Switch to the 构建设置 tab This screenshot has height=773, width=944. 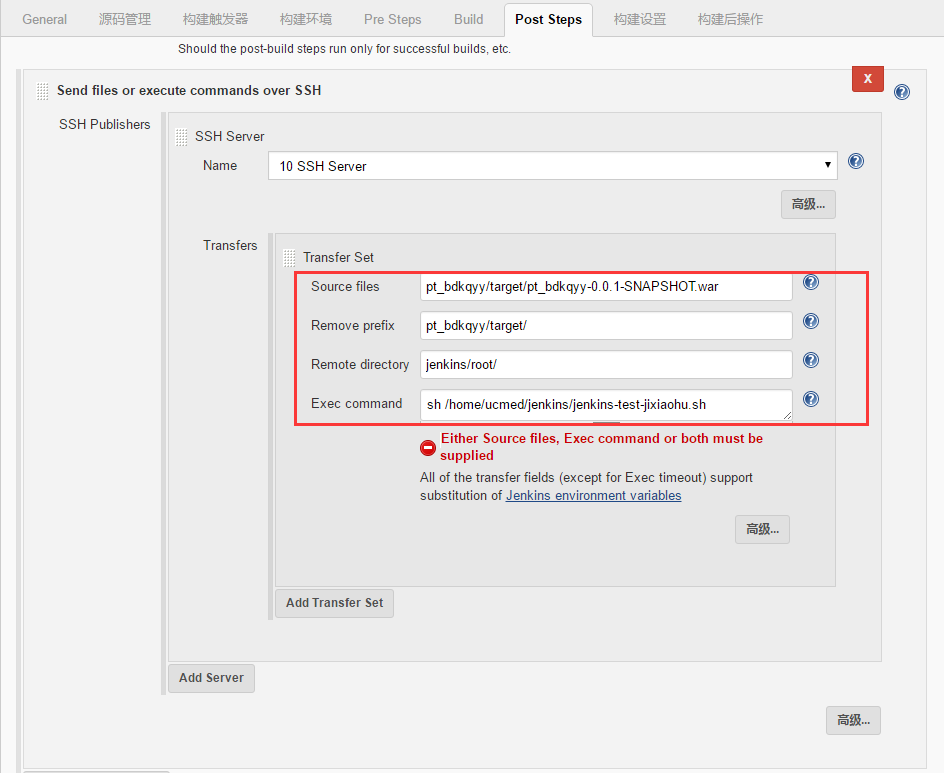click(640, 19)
